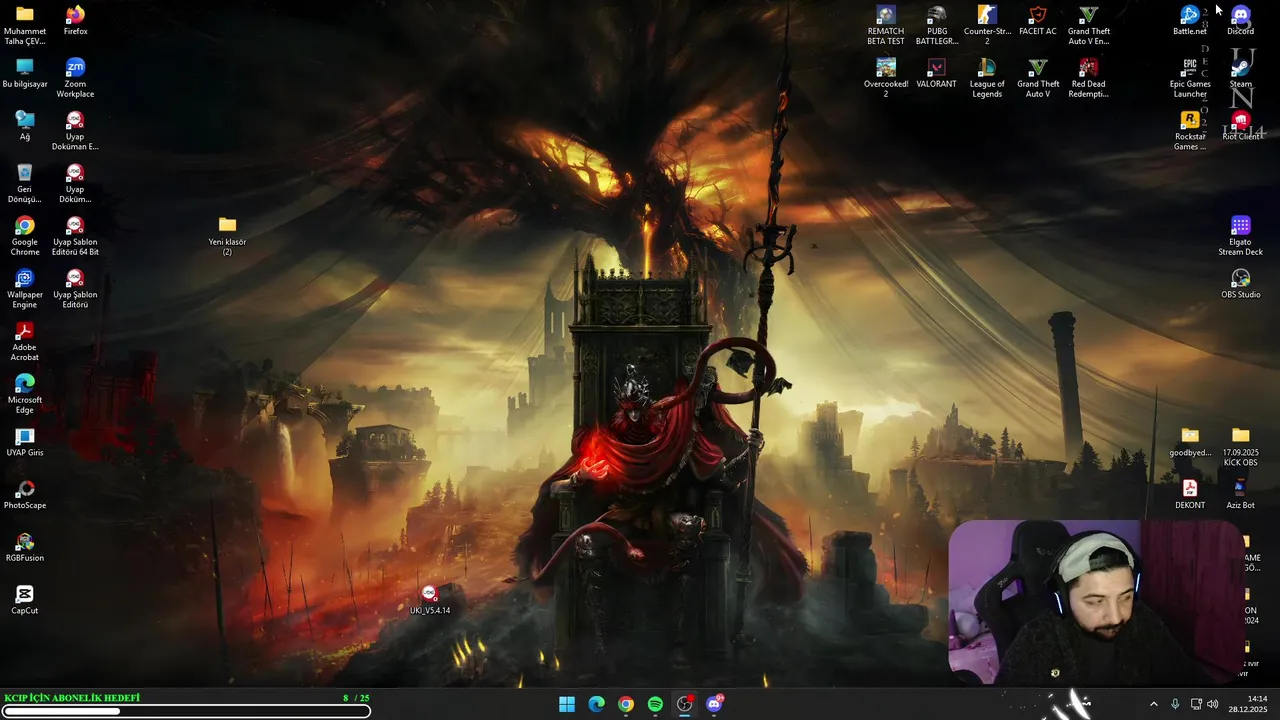The image size is (1280, 720).
Task: Select the VALORANT desktop icon
Action: [937, 73]
